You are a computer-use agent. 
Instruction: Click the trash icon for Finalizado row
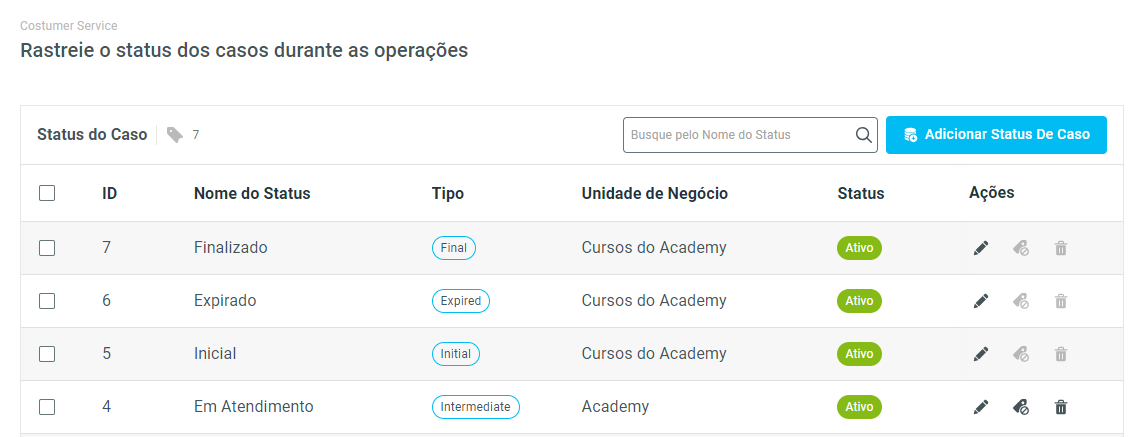click(x=1061, y=248)
